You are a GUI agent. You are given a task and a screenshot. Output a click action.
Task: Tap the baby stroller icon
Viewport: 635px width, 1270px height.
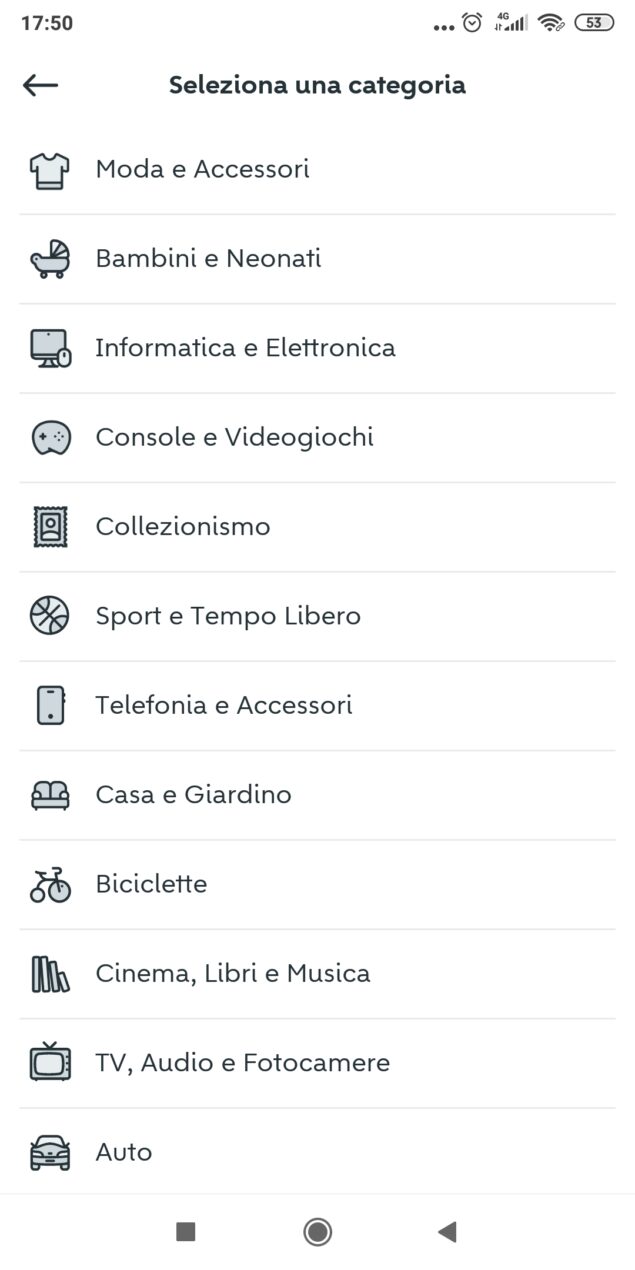(x=50, y=259)
